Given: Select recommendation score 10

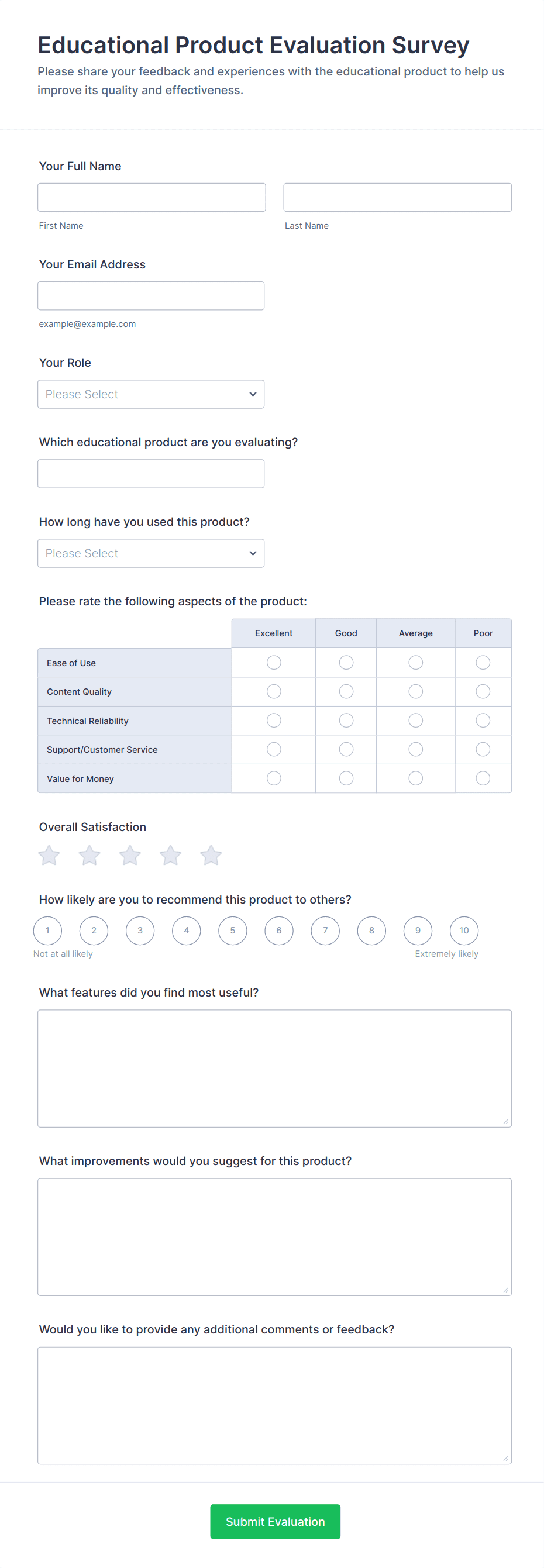Looking at the screenshot, I should click(464, 930).
